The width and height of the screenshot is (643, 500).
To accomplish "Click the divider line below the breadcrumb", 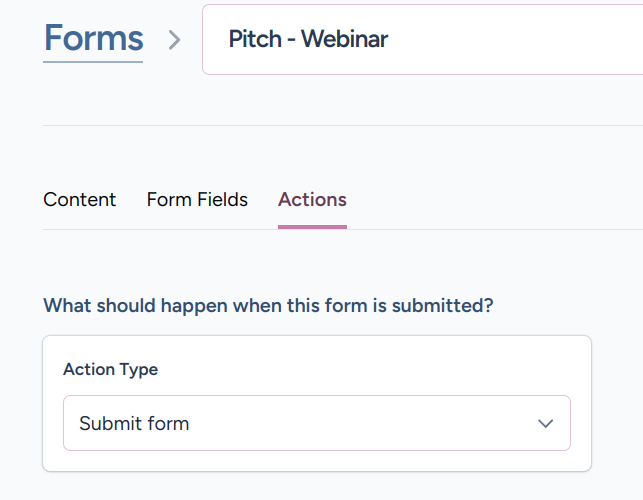I will (340, 125).
